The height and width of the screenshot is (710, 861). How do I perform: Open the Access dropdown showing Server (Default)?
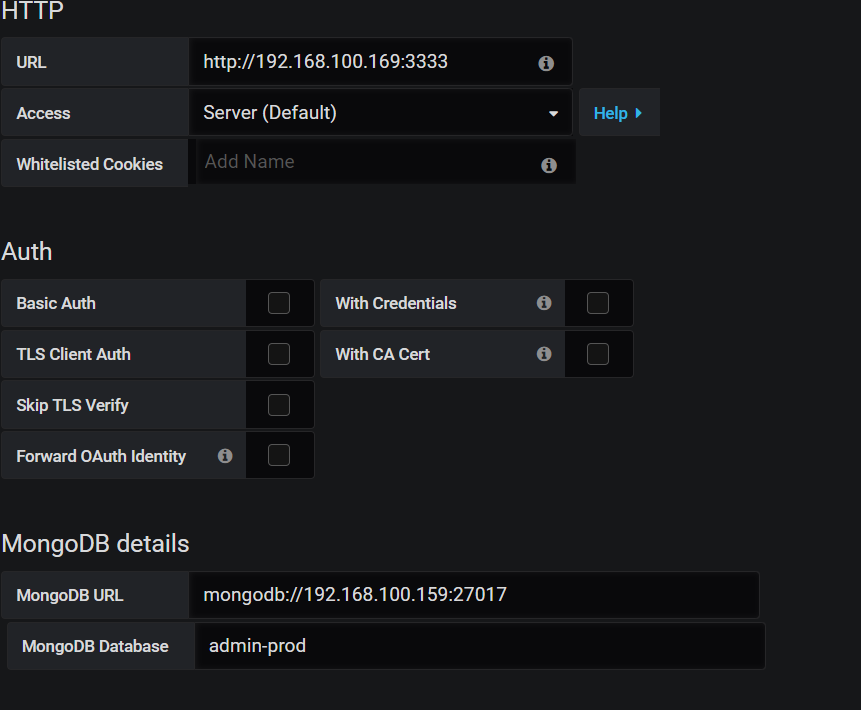pos(380,113)
